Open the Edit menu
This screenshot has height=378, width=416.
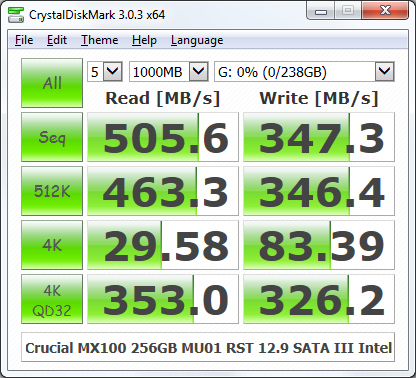[x=57, y=40]
